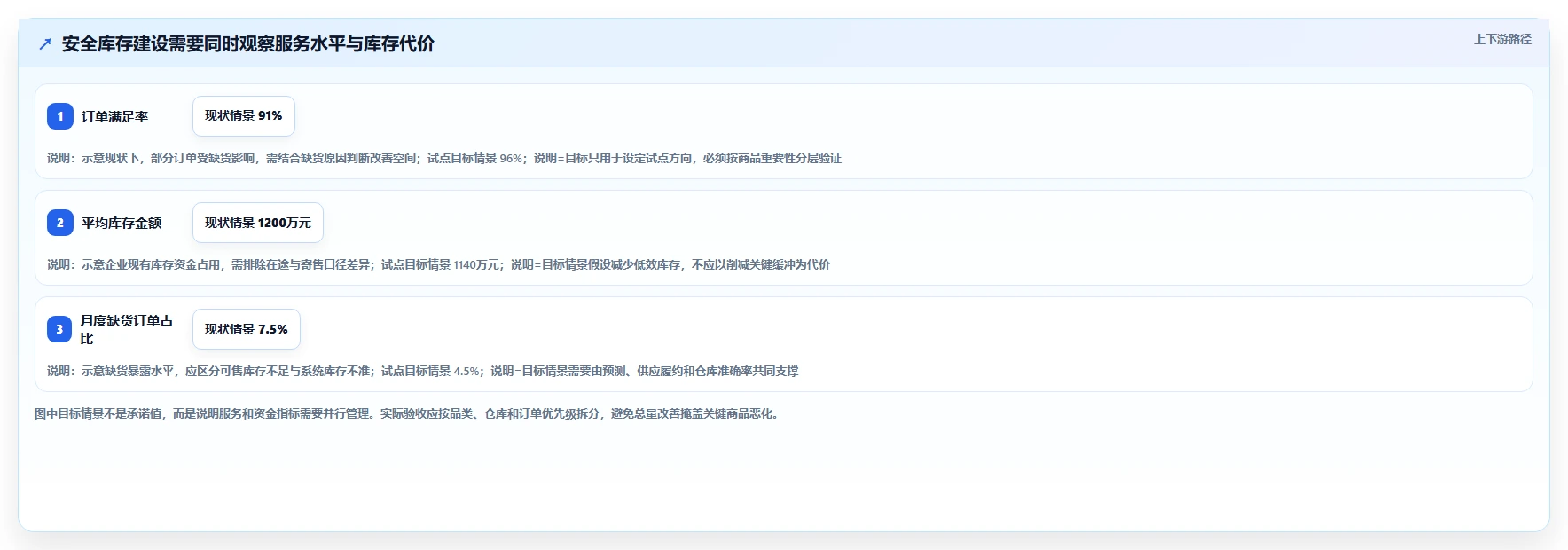Click the description mentioning 试点目标情景 1140万元
Viewport: 1568px width, 550px height.
point(439,264)
